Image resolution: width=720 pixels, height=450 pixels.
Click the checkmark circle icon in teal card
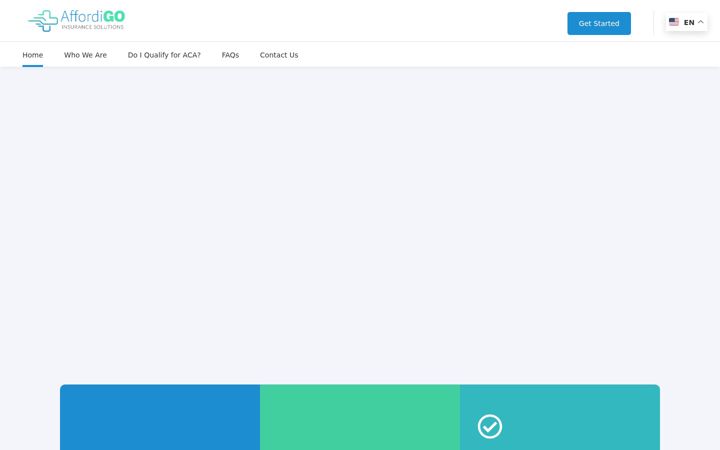(x=490, y=427)
